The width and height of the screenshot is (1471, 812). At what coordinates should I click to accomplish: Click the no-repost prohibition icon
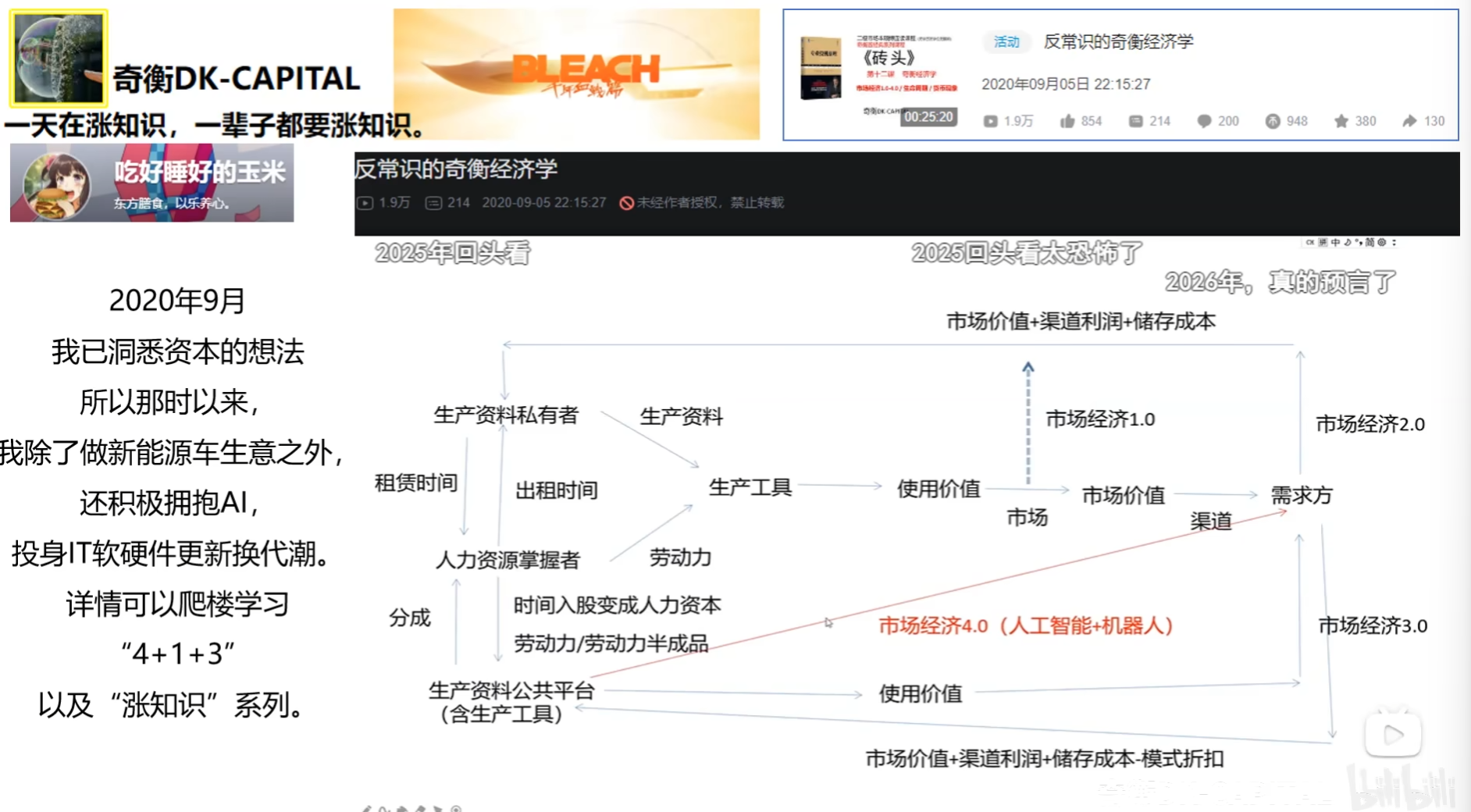(626, 203)
